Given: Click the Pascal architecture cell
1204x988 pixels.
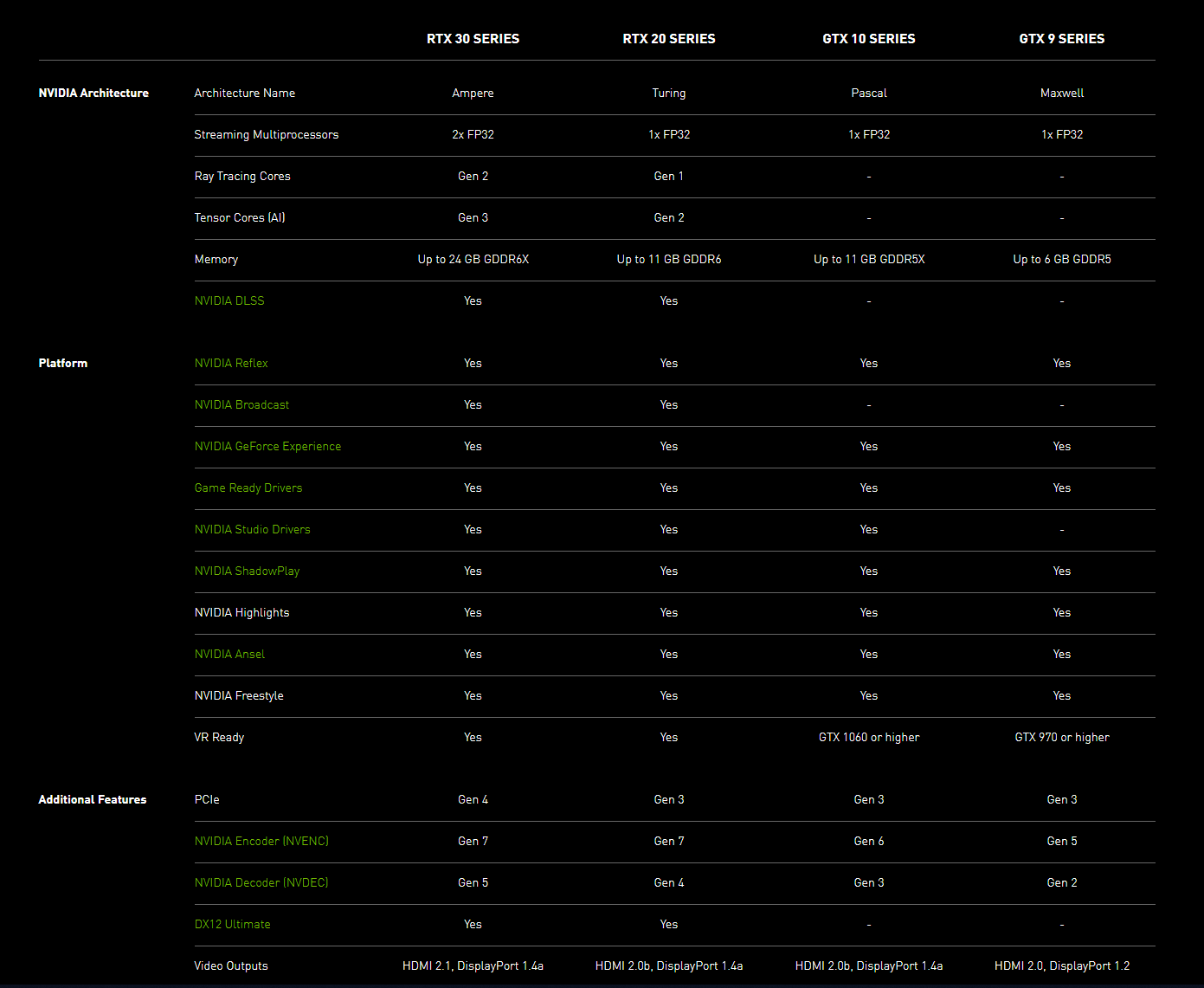Looking at the screenshot, I should click(869, 93).
